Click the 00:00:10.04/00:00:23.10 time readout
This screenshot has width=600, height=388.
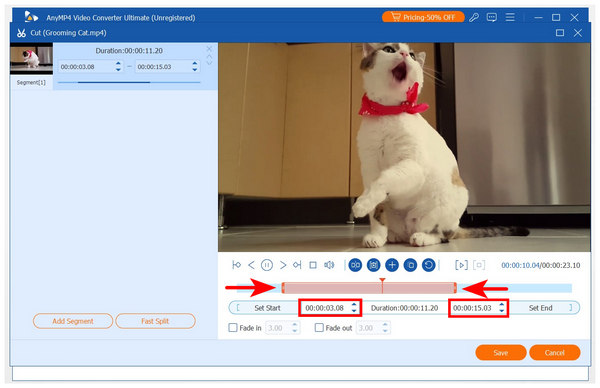540,265
